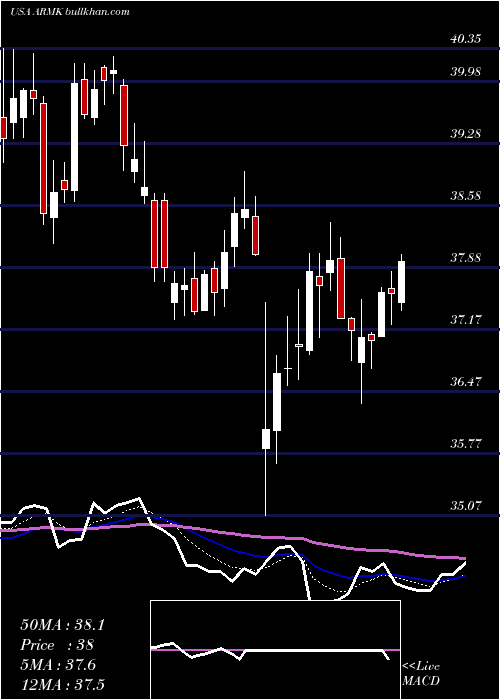
Task: Click the MACD inset chart panel
Action: [x=275, y=650]
